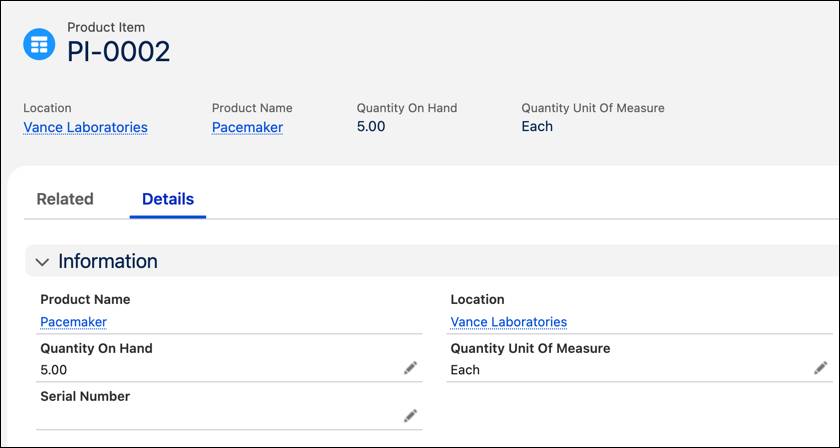Image resolution: width=840 pixels, height=448 pixels.
Task: Click the Product Name label in Information section
Action: [x=85, y=300]
